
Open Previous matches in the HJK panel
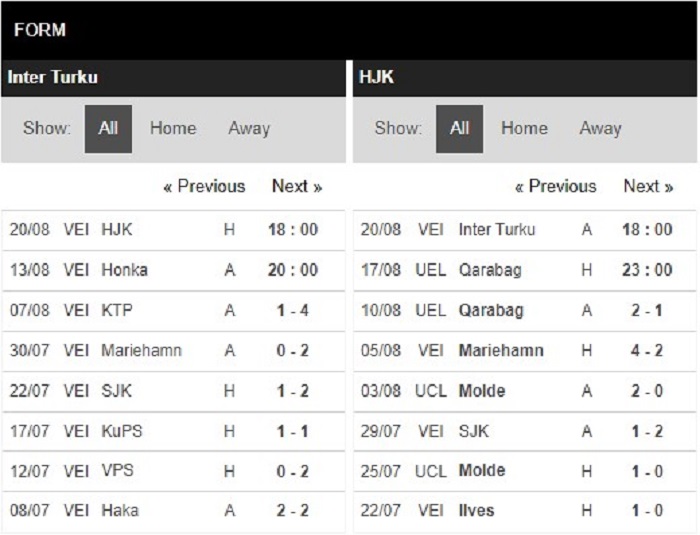pos(555,186)
